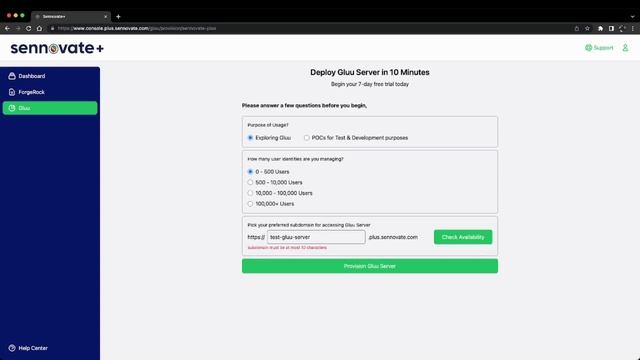Screen dimensions: 640x360
Task: Open the Support link
Action: (599, 48)
